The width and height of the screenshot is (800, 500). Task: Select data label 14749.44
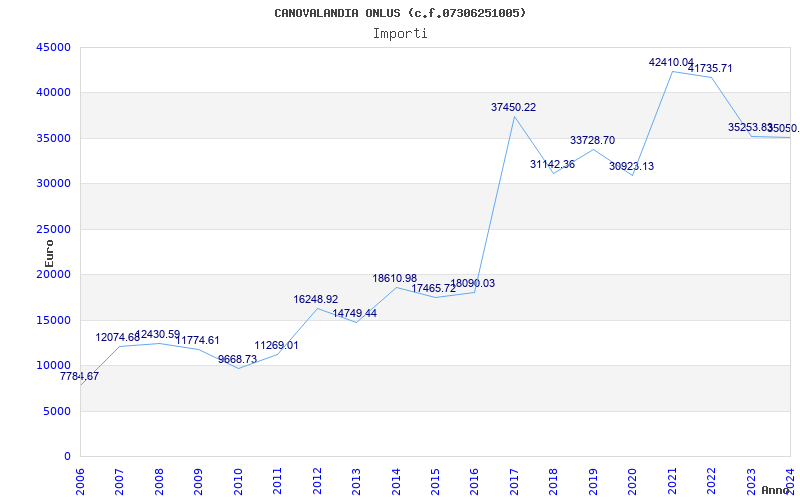click(x=355, y=313)
